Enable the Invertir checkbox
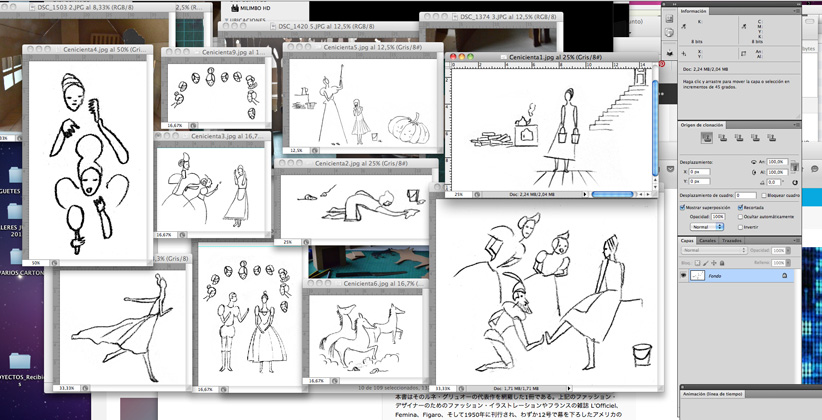The image size is (822, 420). (740, 227)
